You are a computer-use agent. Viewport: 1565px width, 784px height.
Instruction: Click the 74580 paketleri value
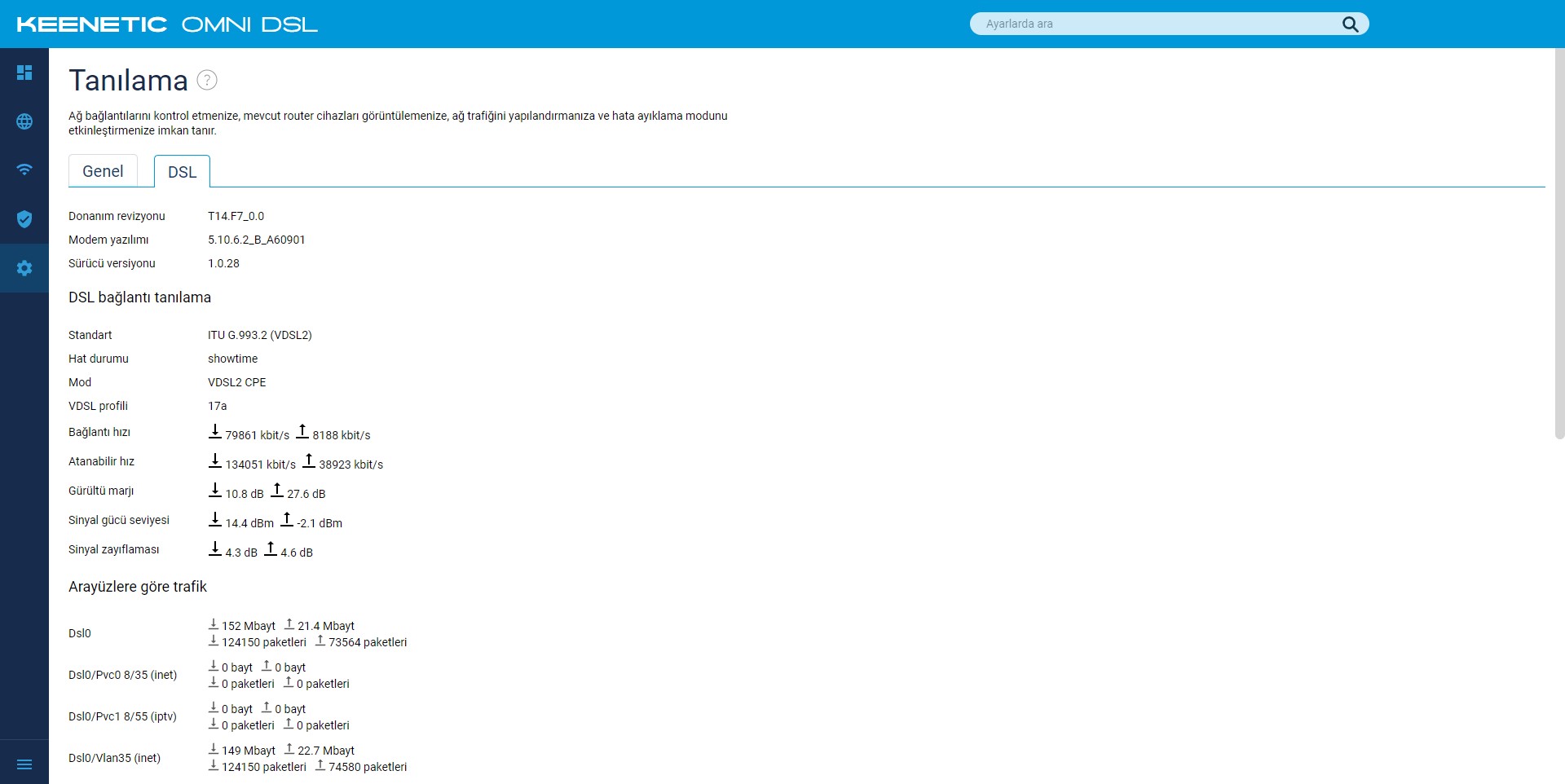click(368, 767)
